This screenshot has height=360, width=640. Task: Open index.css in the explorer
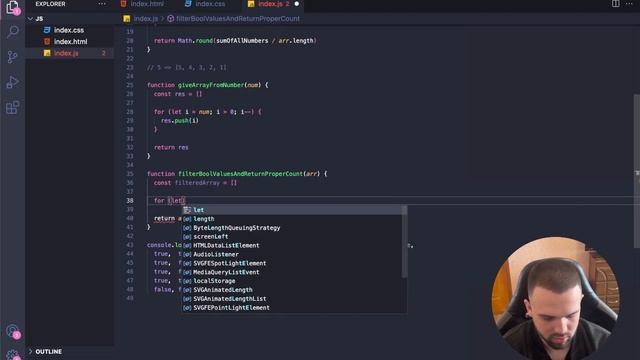[69, 30]
